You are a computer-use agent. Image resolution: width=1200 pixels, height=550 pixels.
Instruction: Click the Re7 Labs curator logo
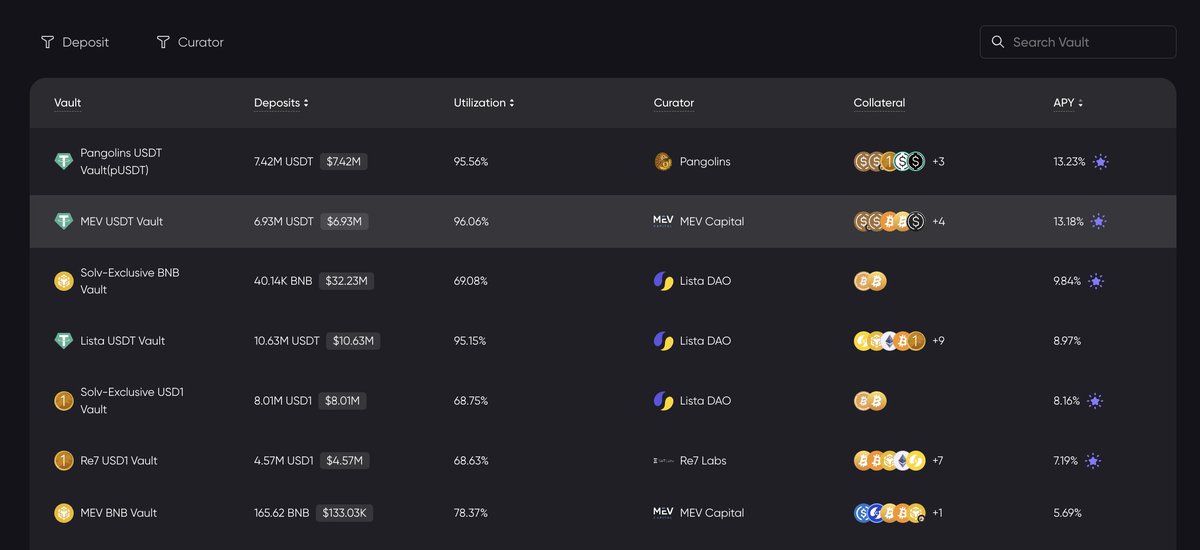[x=663, y=461]
